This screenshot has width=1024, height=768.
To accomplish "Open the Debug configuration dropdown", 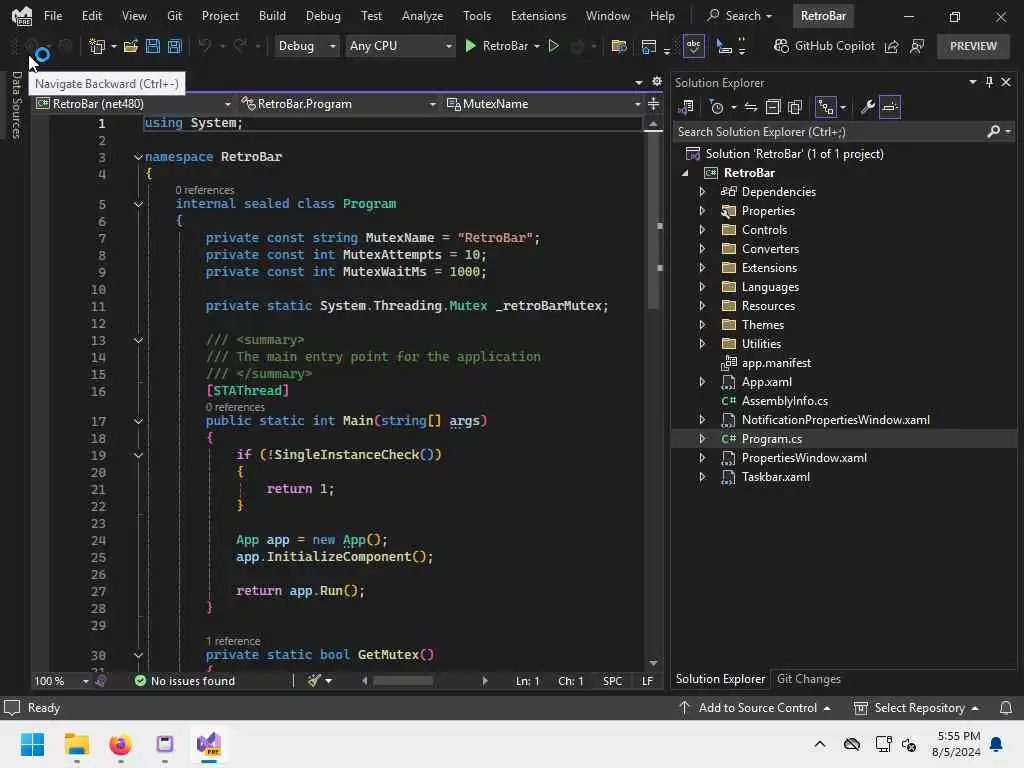I will 306,46.
